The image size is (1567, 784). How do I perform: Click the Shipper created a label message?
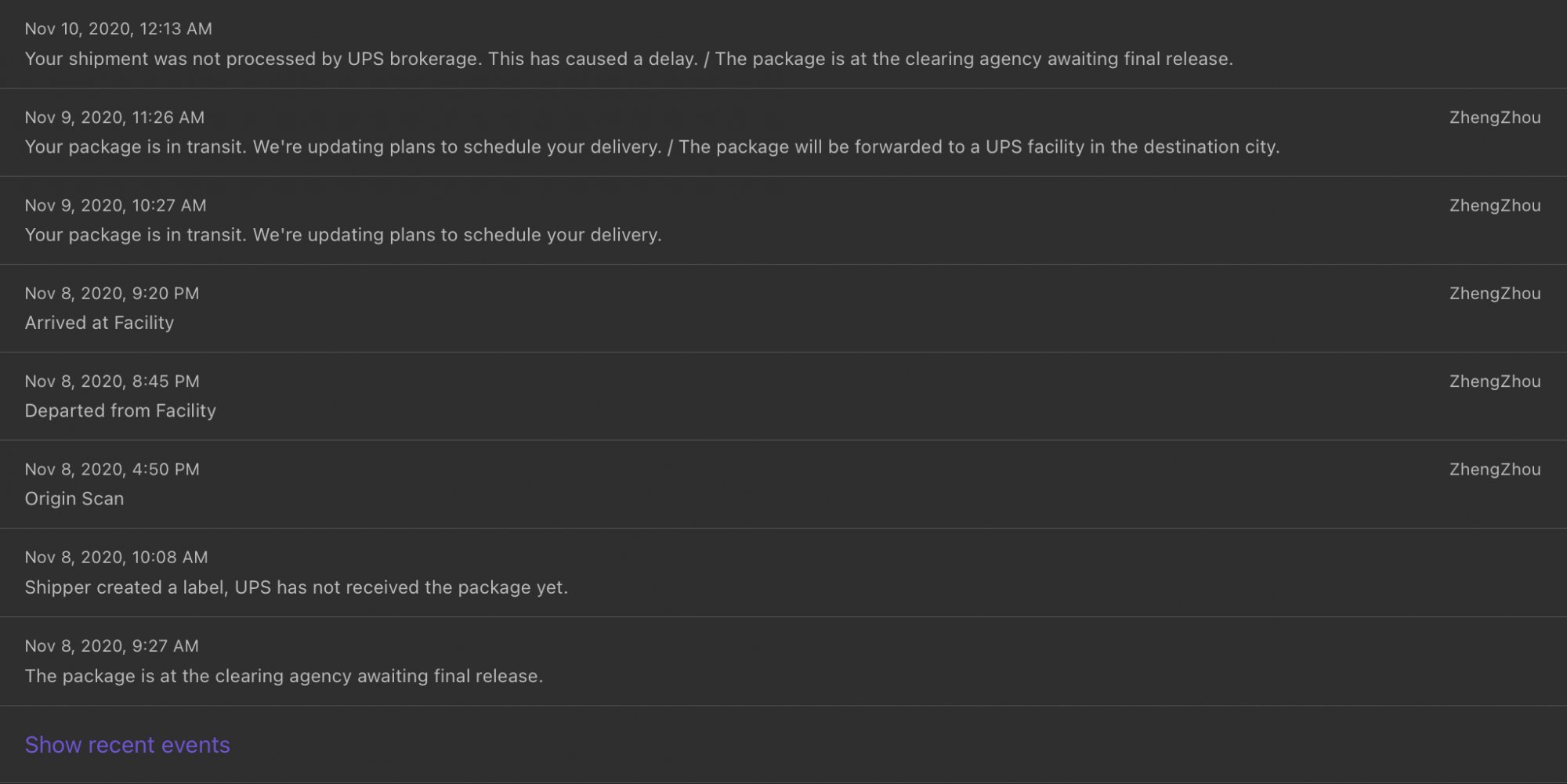pyautogui.click(x=296, y=587)
